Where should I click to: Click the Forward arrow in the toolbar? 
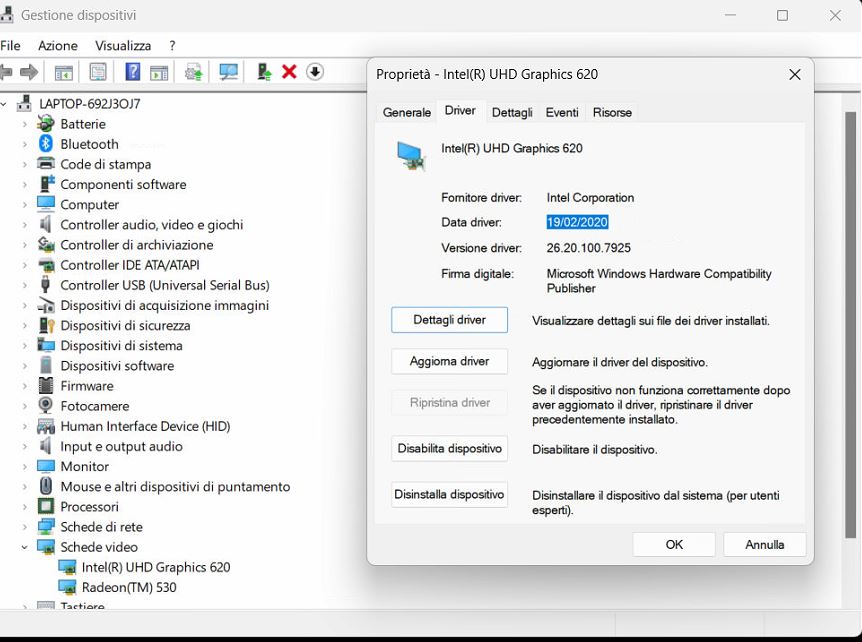(29, 72)
